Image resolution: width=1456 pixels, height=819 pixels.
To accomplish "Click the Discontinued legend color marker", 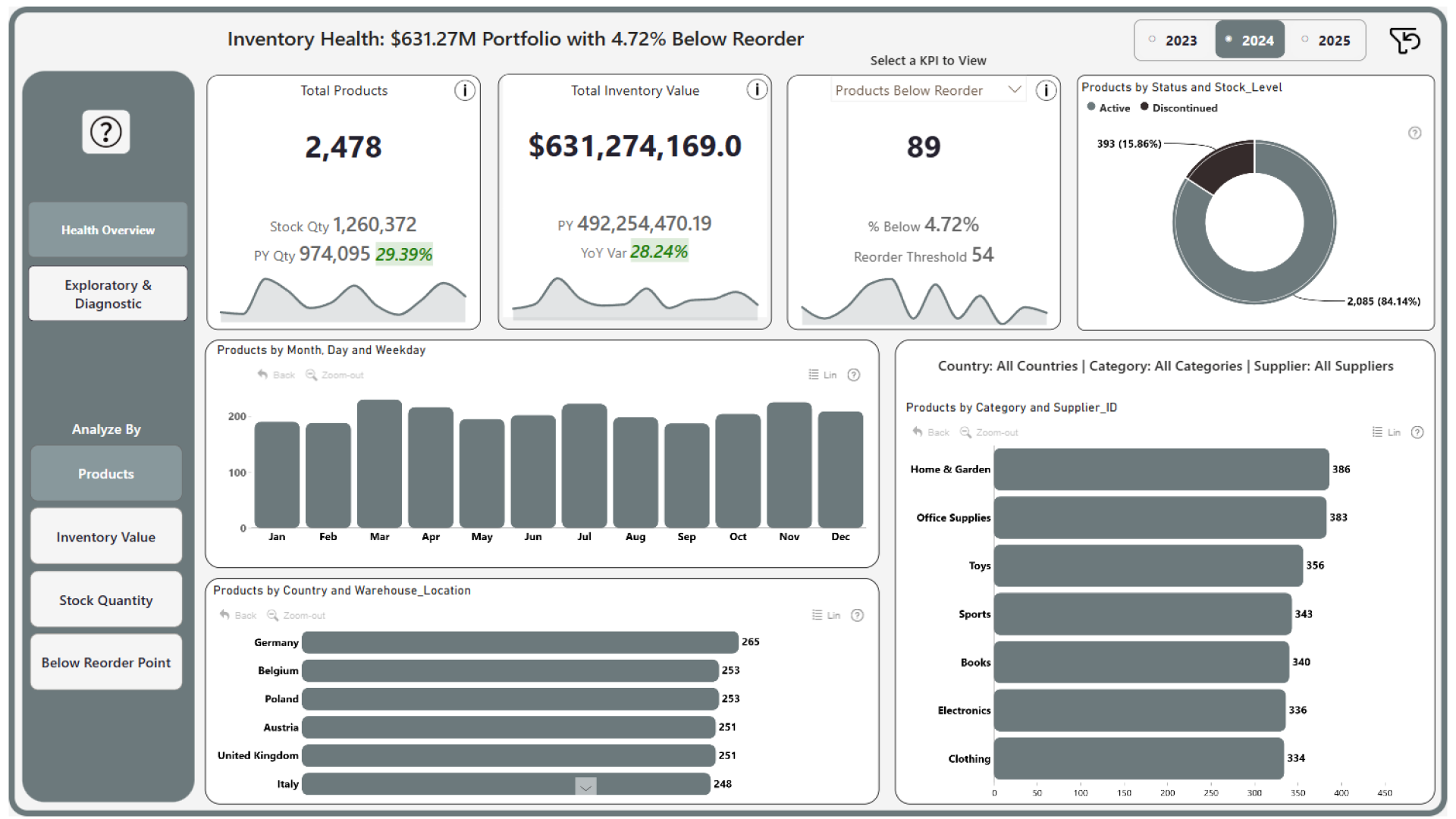I will coord(1144,107).
